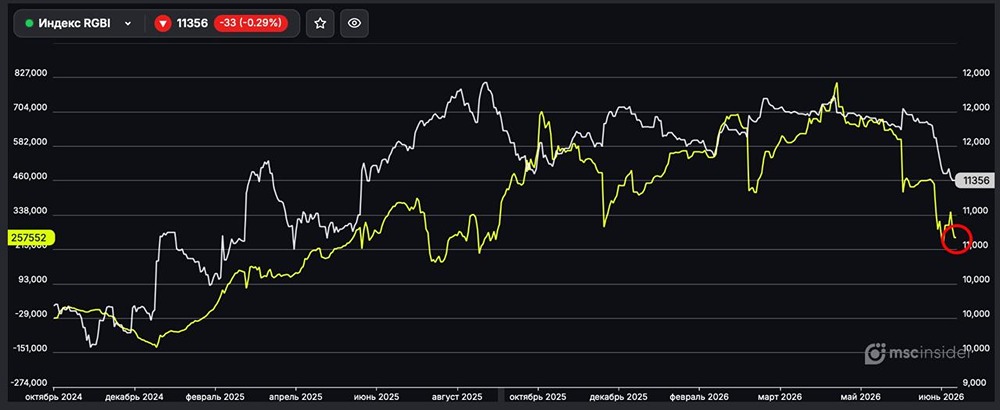This screenshot has width=1000, height=410.
Task: Click the yellow 257552 axis value tag
Action: tap(30, 237)
